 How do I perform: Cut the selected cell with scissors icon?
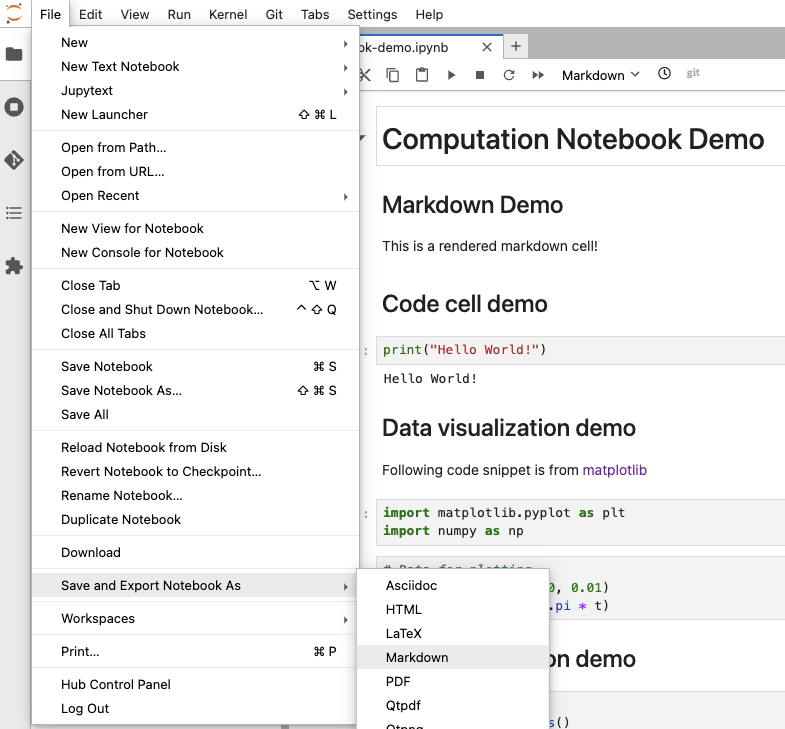coord(365,75)
